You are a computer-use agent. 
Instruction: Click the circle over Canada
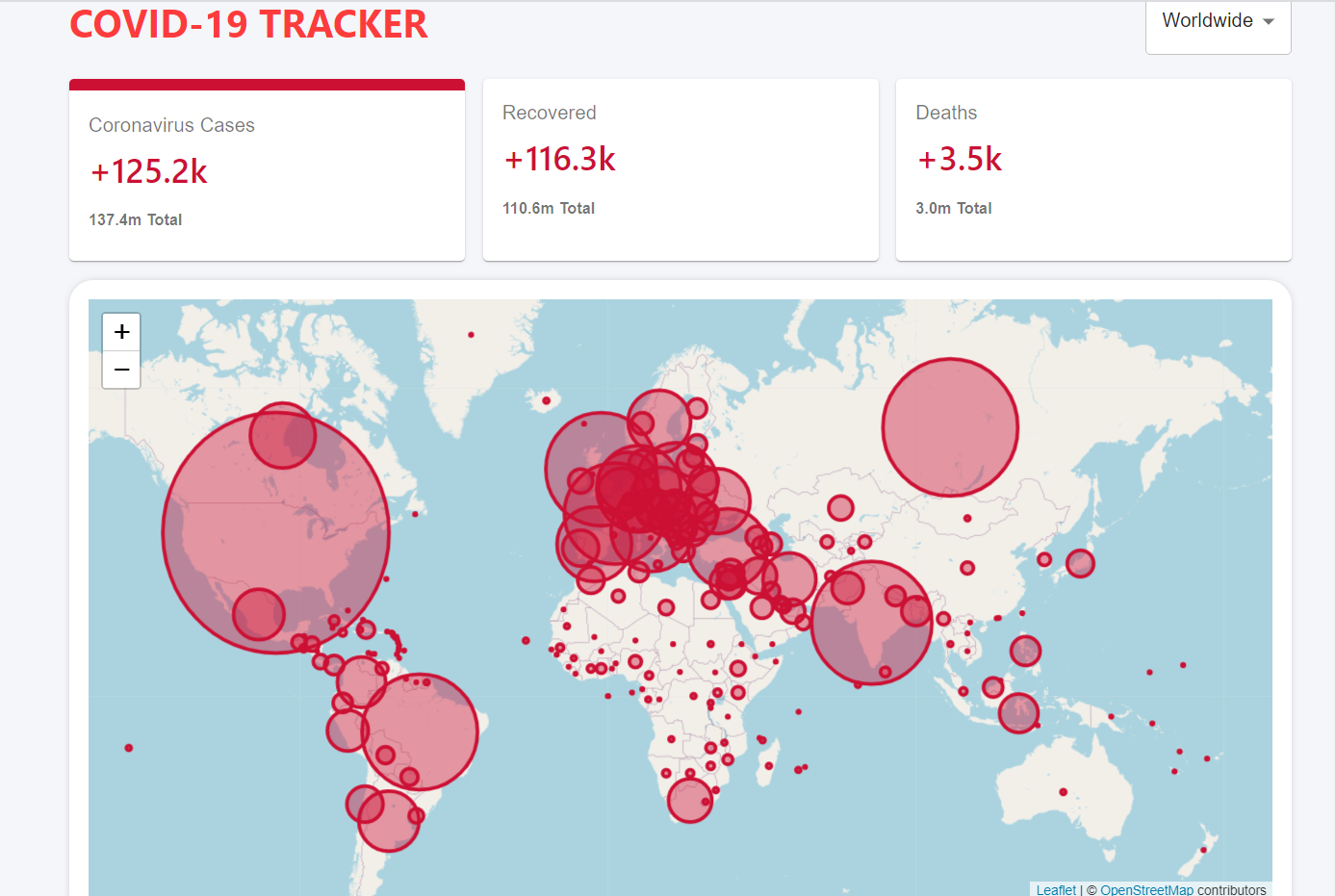point(282,435)
